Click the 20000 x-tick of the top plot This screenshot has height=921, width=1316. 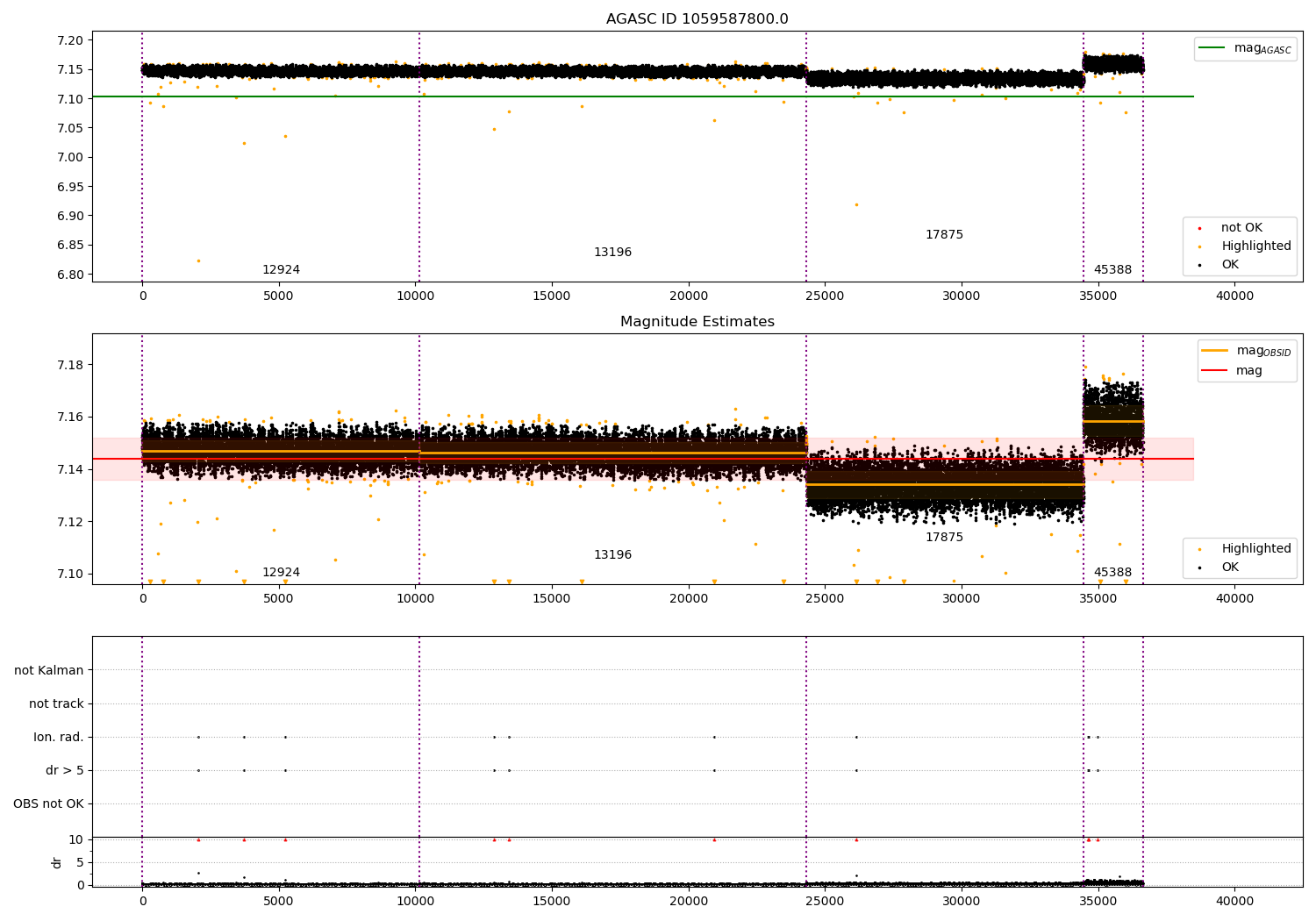point(689,296)
